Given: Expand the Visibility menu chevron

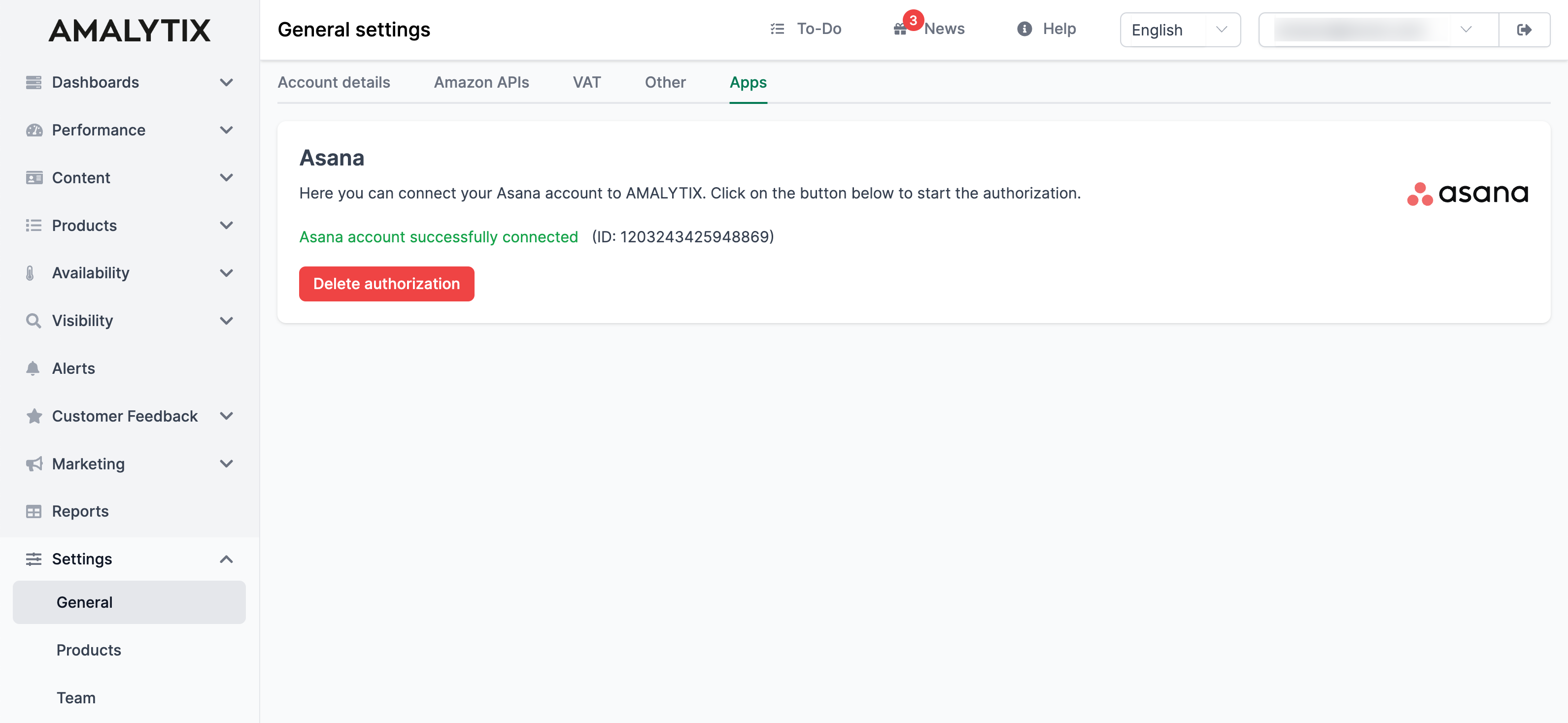Looking at the screenshot, I should pos(227,321).
